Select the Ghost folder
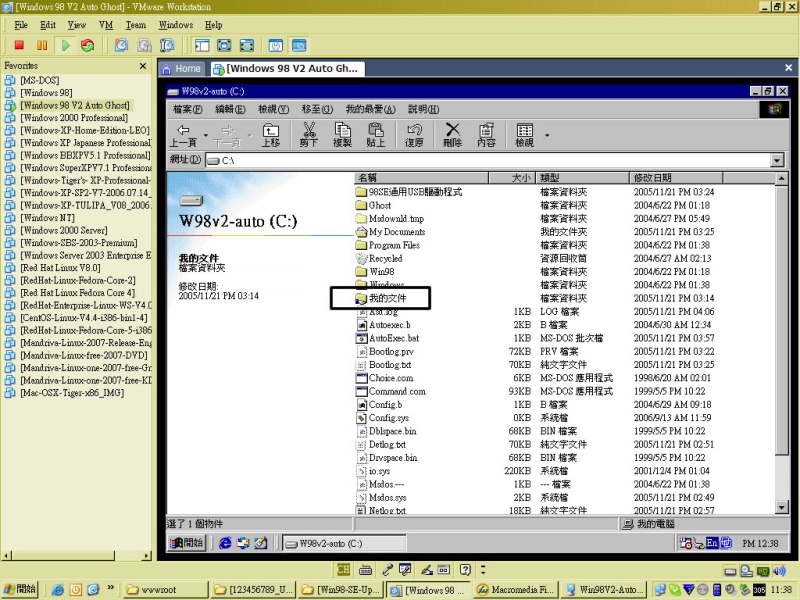The image size is (800, 600). coord(373,206)
